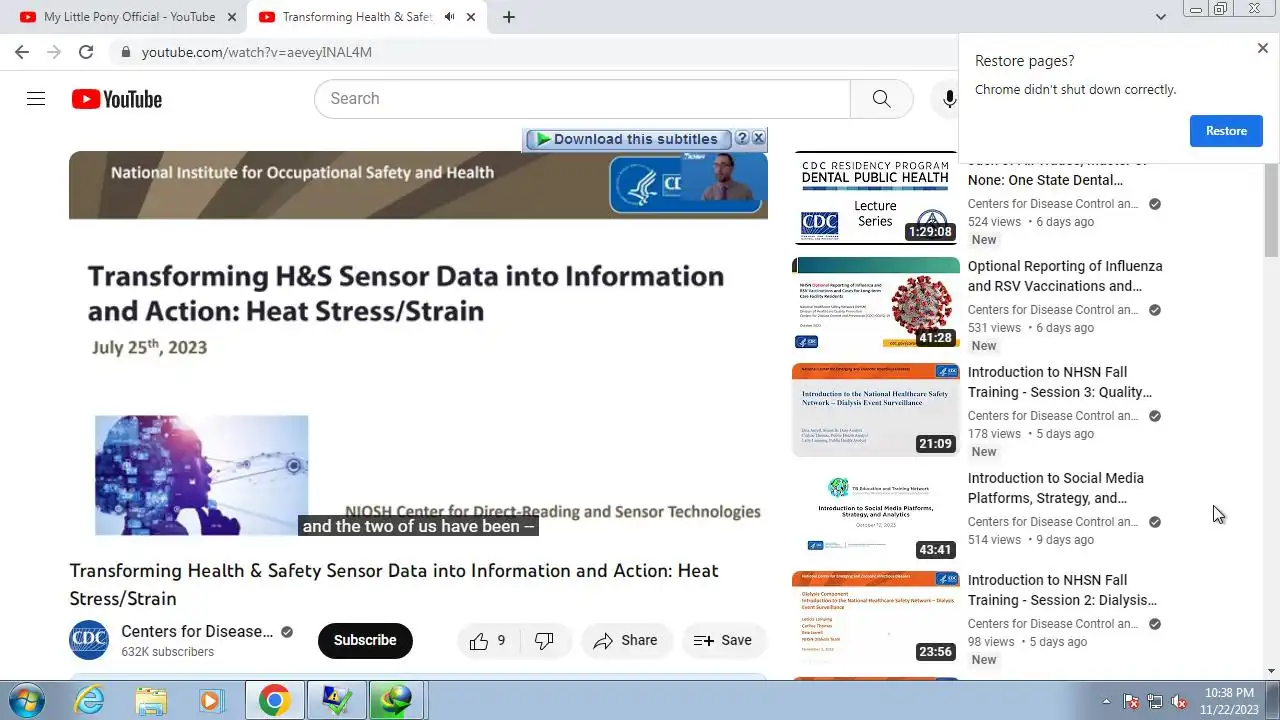This screenshot has width=1280, height=720.
Task: Open the YouTube hamburger guide menu
Action: tap(36, 99)
